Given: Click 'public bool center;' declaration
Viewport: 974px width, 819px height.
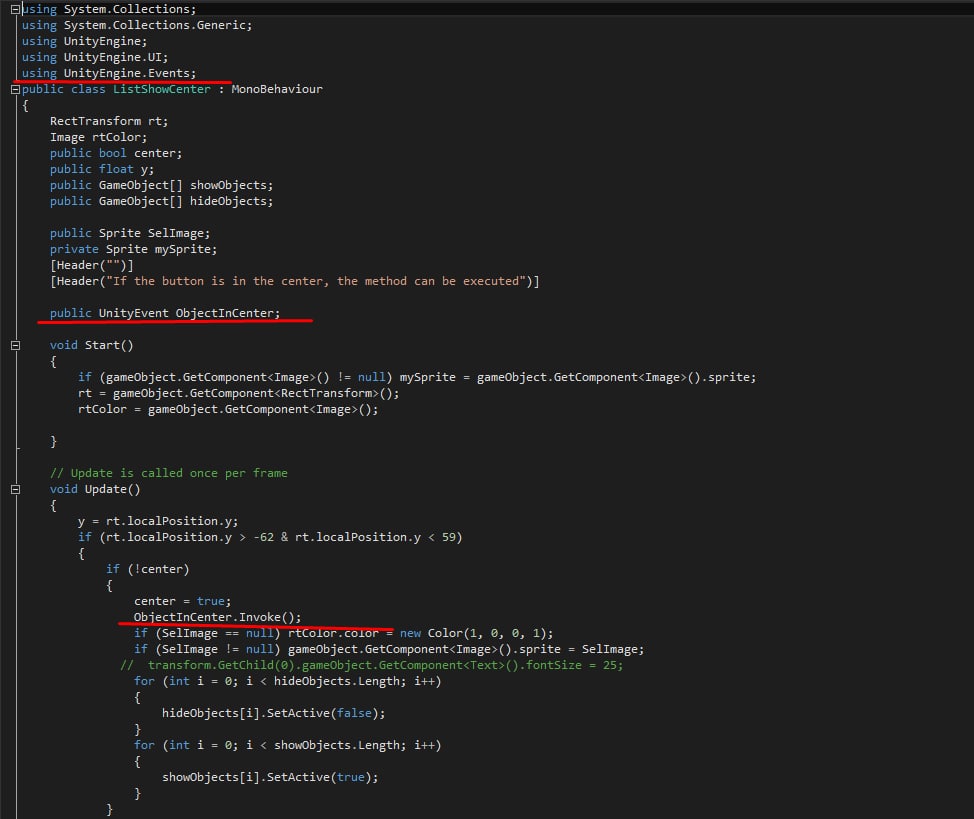Looking at the screenshot, I should pyautogui.click(x=116, y=153).
